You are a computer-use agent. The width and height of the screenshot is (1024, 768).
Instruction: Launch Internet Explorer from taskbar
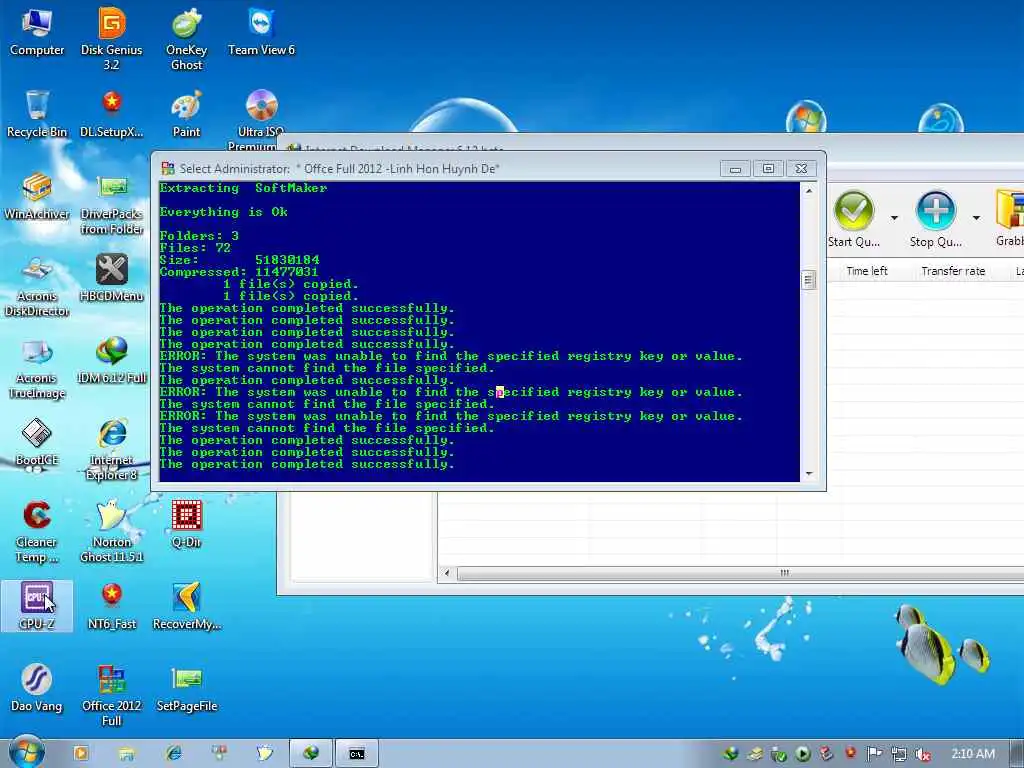pyautogui.click(x=174, y=753)
